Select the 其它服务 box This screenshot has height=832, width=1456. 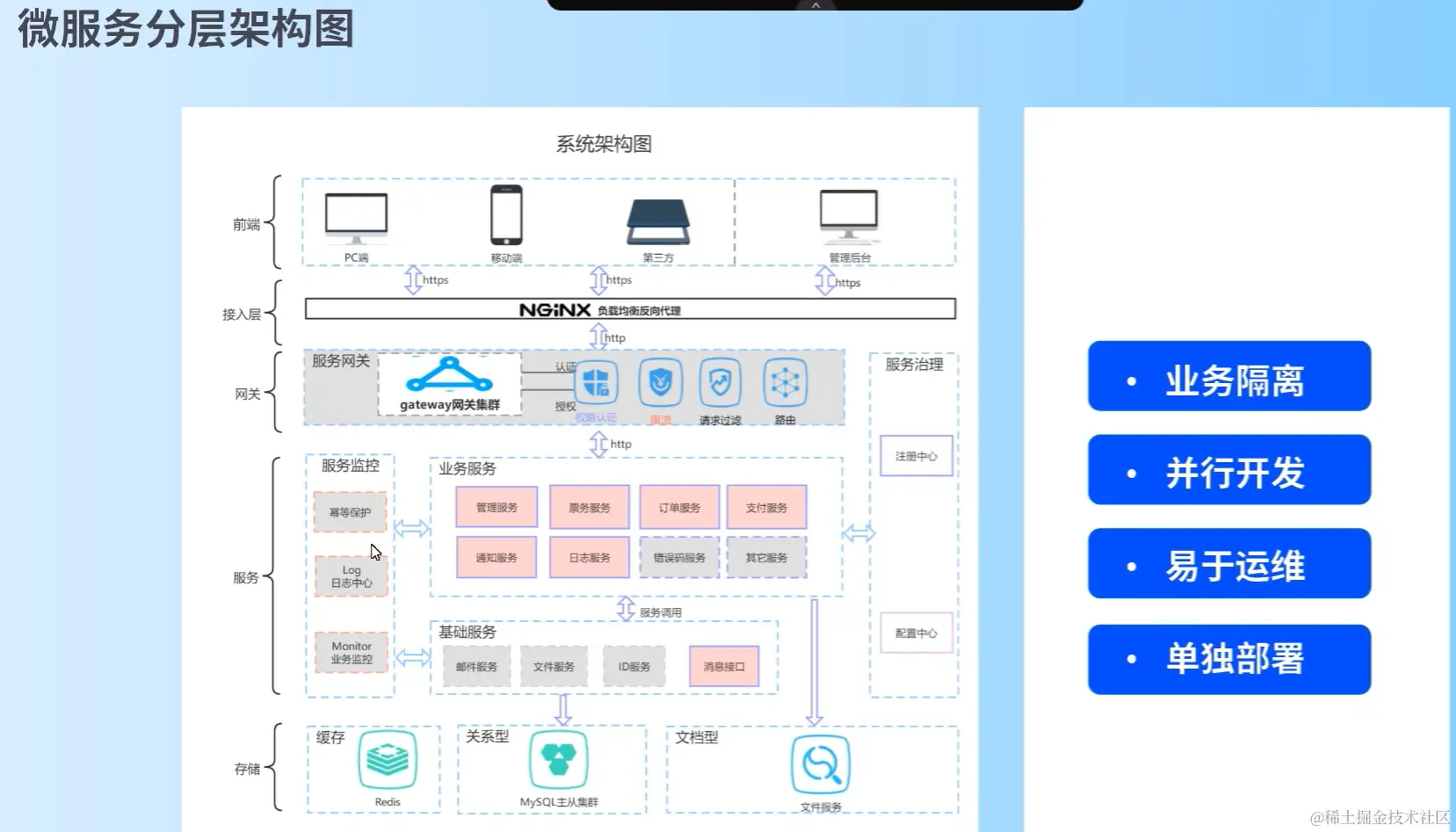click(766, 558)
